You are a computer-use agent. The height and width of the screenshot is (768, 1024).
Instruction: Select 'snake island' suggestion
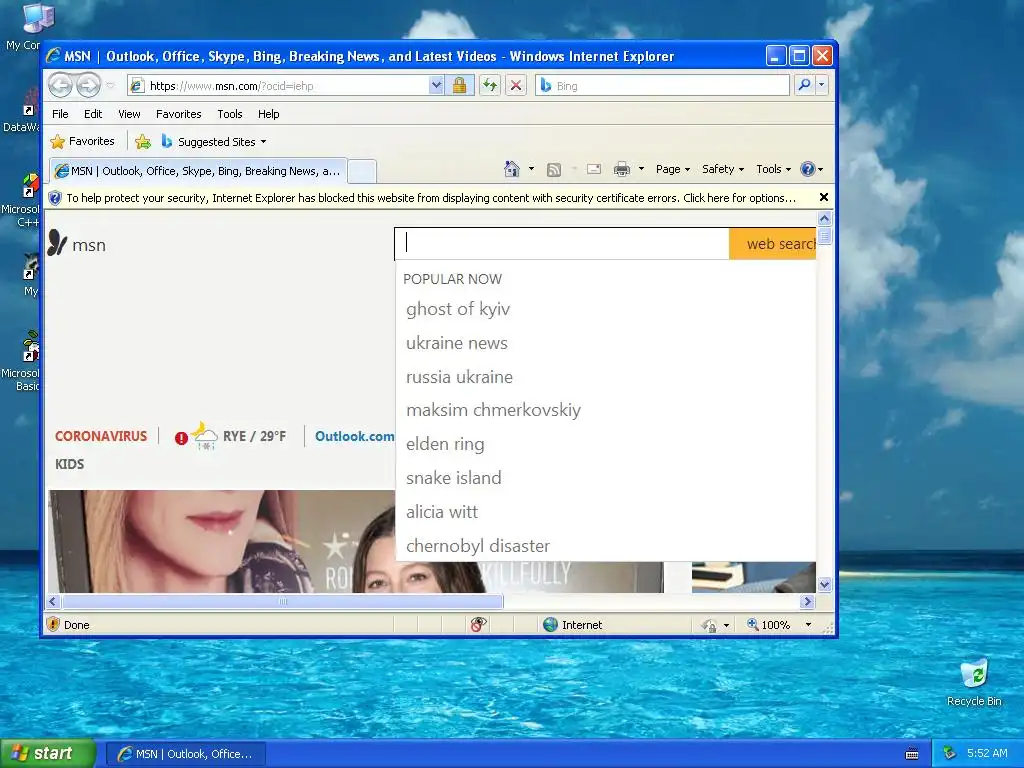(453, 478)
